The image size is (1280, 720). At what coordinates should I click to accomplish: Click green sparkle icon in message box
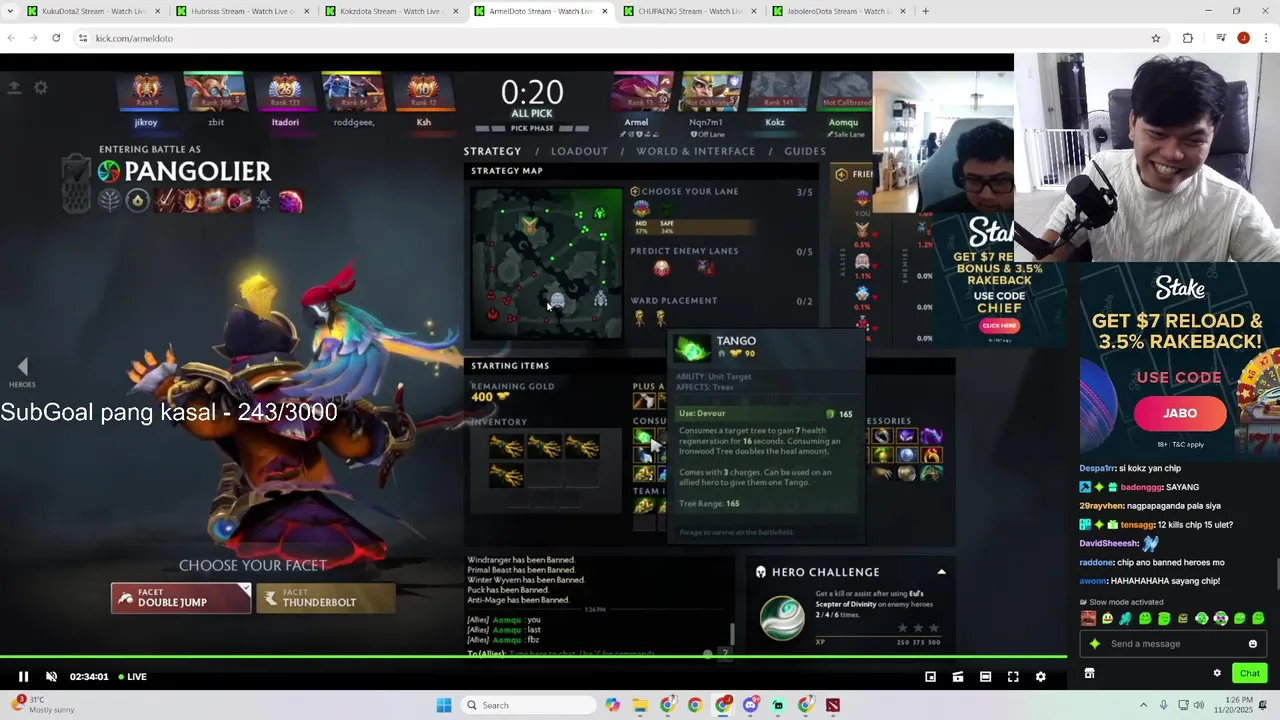1095,644
